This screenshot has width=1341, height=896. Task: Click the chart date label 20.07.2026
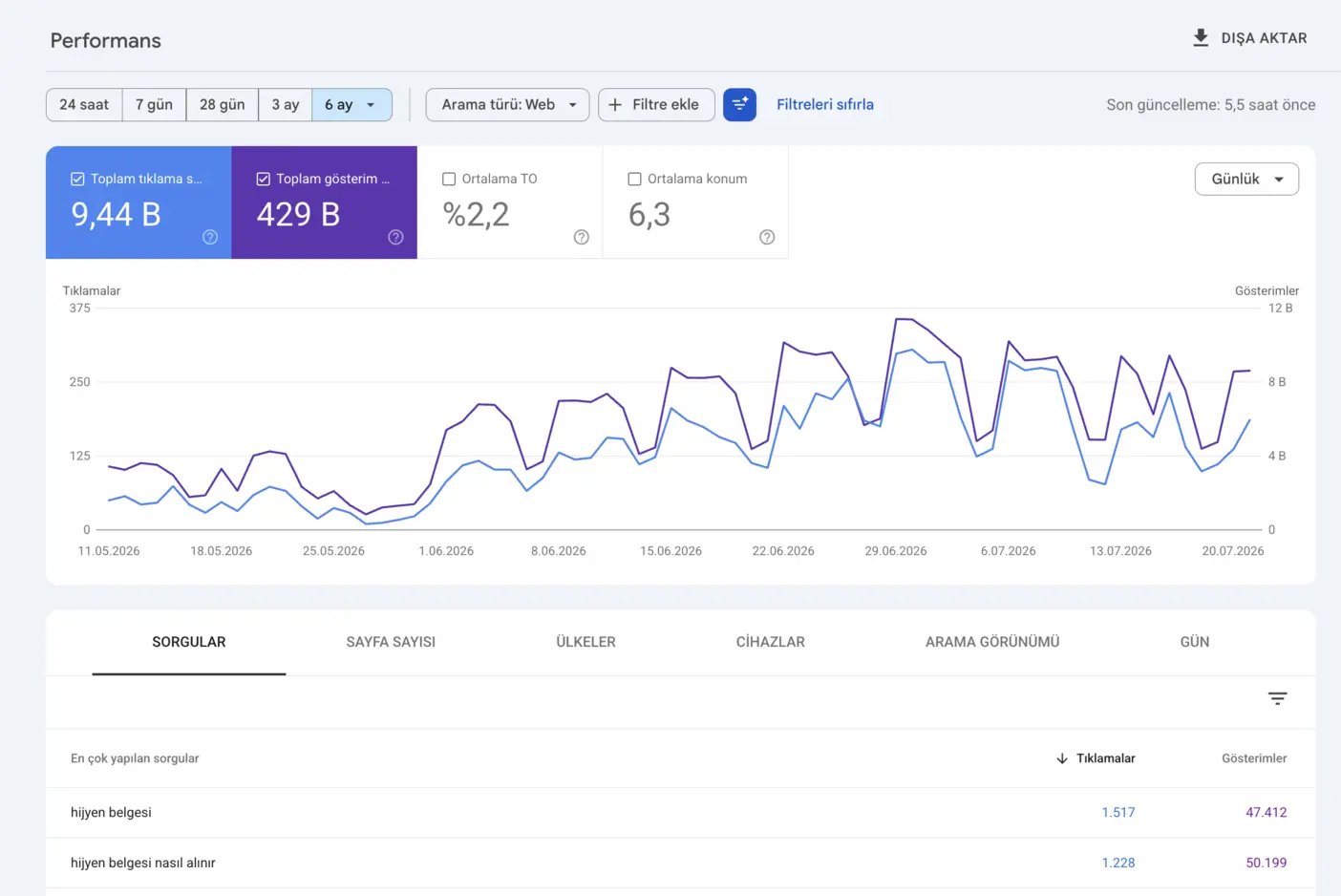pos(1233,551)
